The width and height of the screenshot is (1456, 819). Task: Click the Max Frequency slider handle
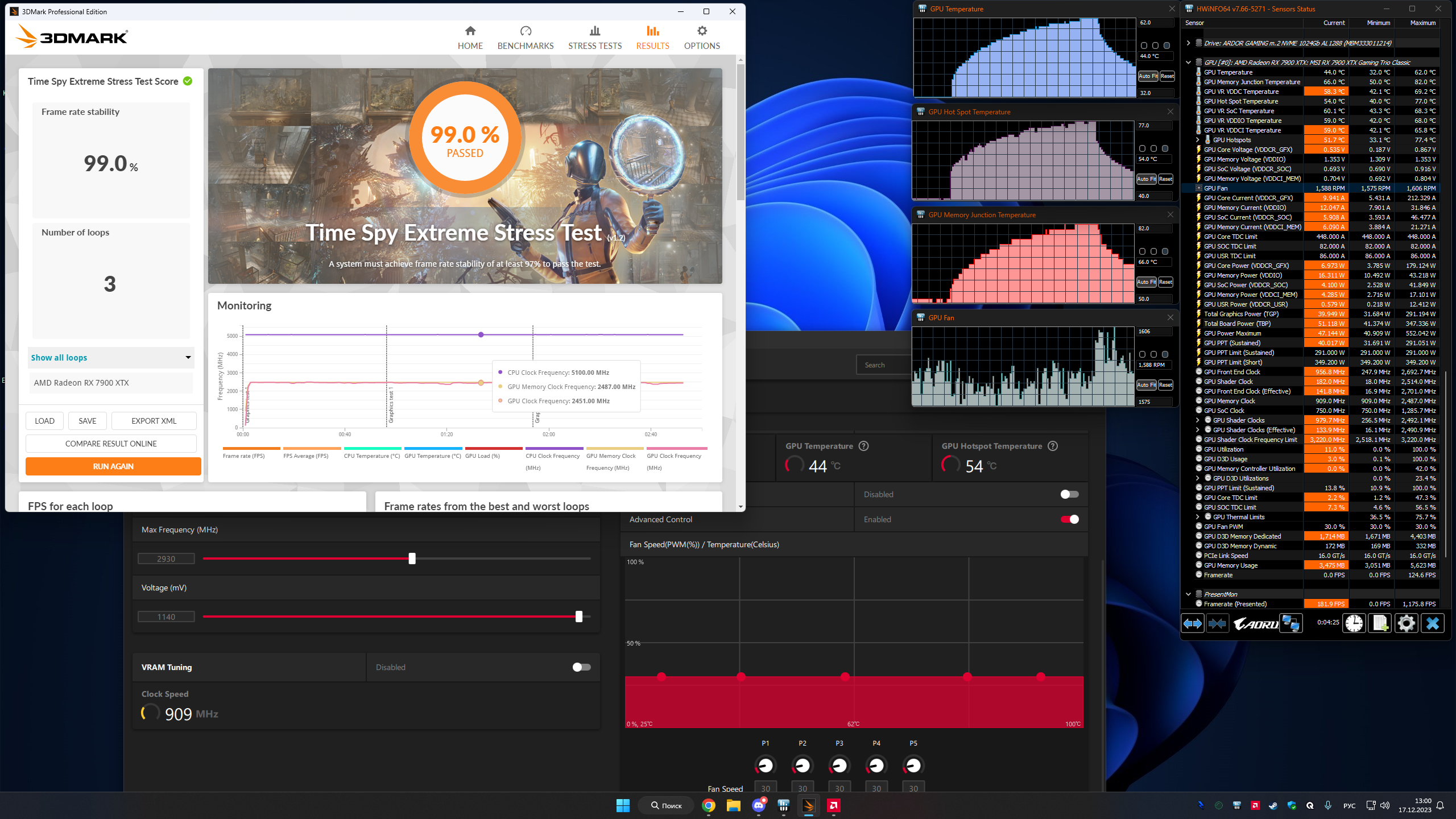(412, 559)
